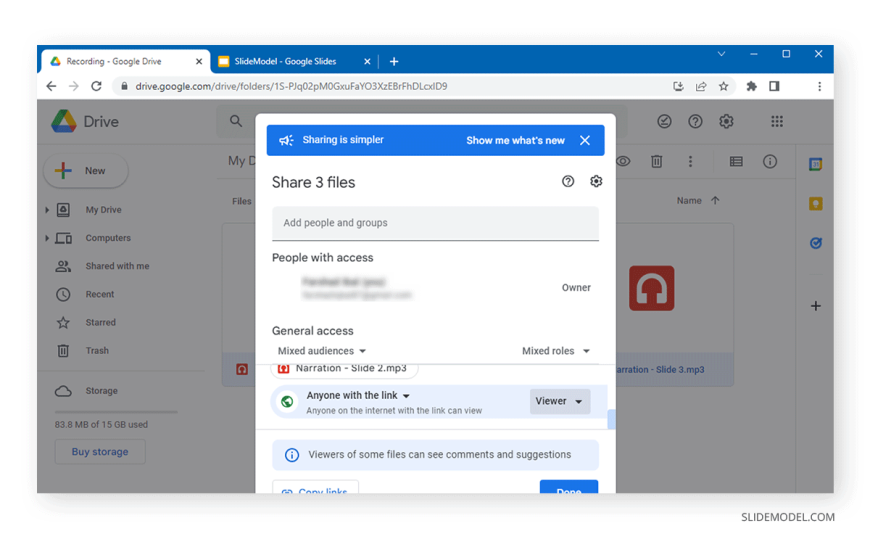Image resolution: width=870 pixels, height=539 pixels.
Task: Click the address bar URL
Action: (x=291, y=86)
